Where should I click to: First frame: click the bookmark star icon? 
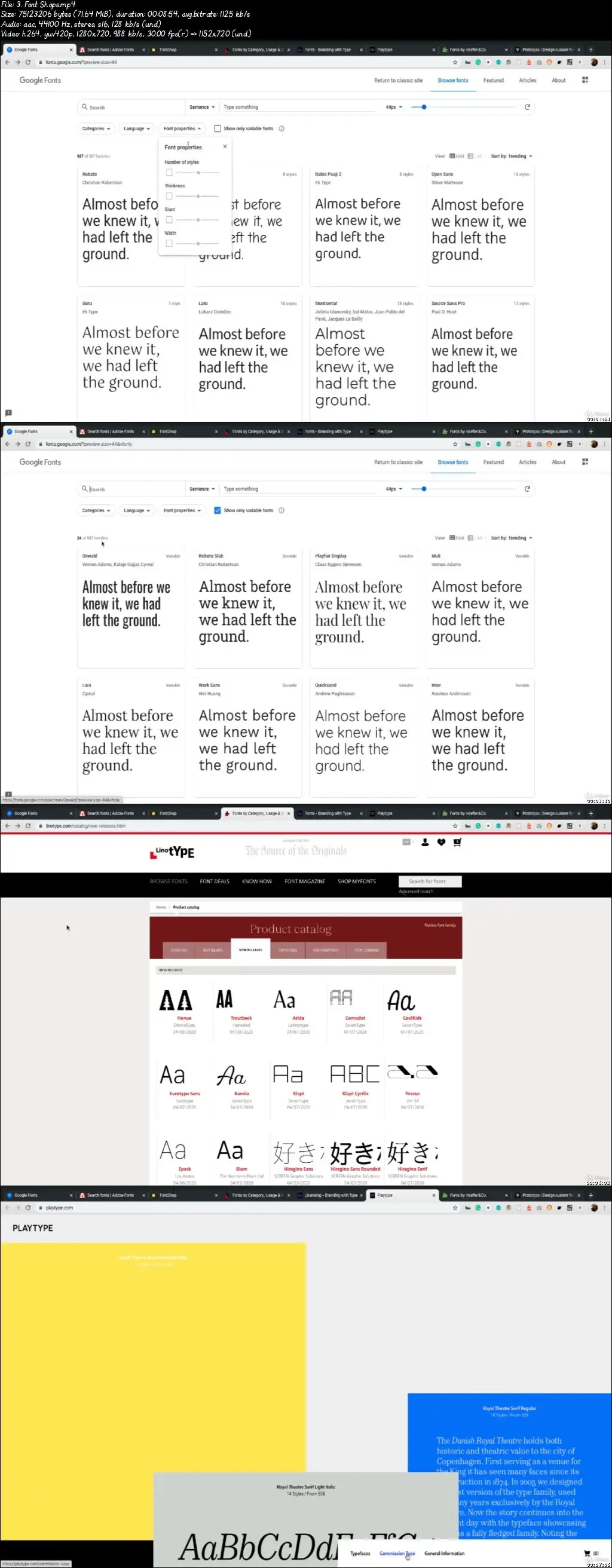tap(455, 62)
